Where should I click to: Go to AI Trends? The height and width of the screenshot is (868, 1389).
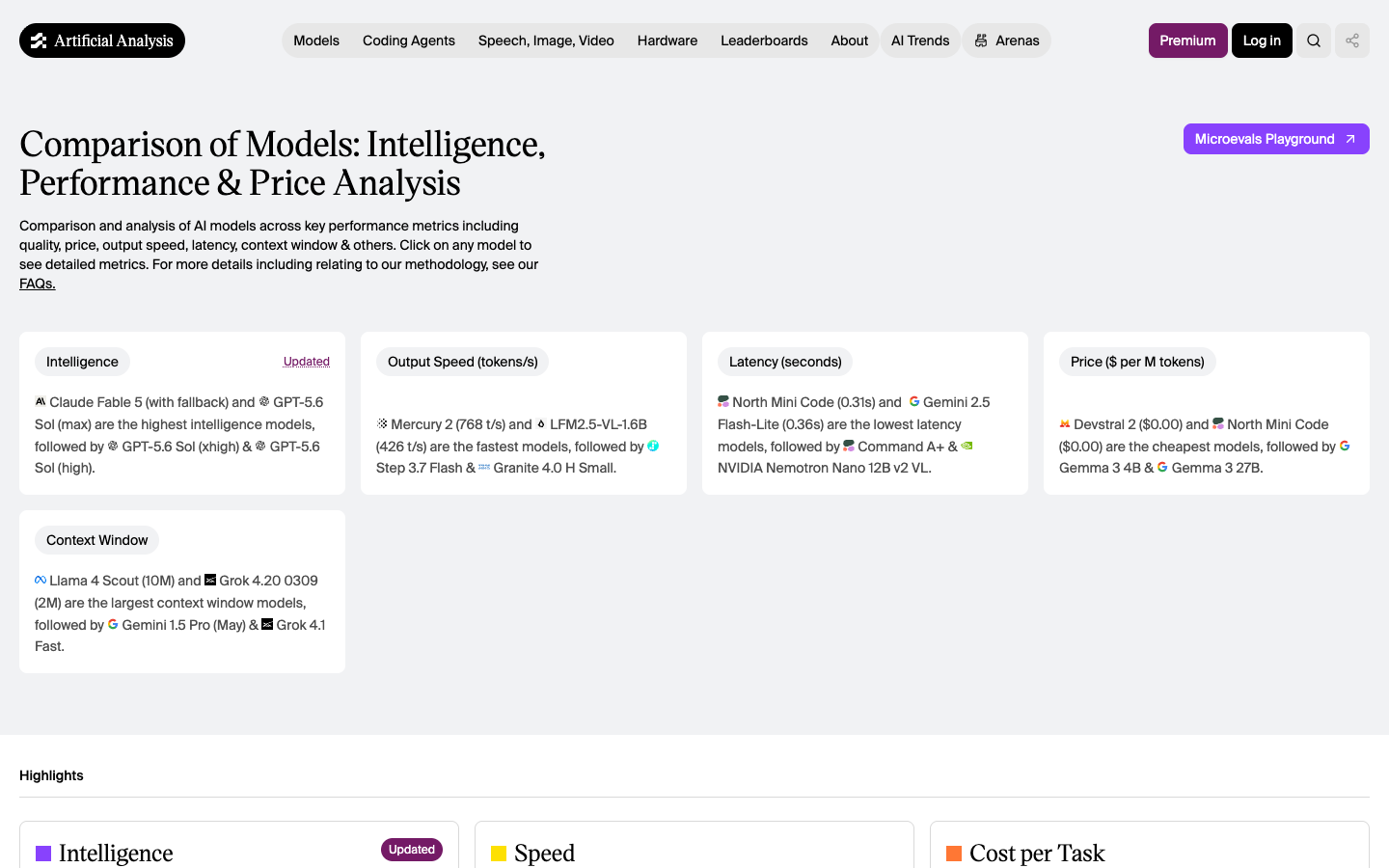(920, 41)
